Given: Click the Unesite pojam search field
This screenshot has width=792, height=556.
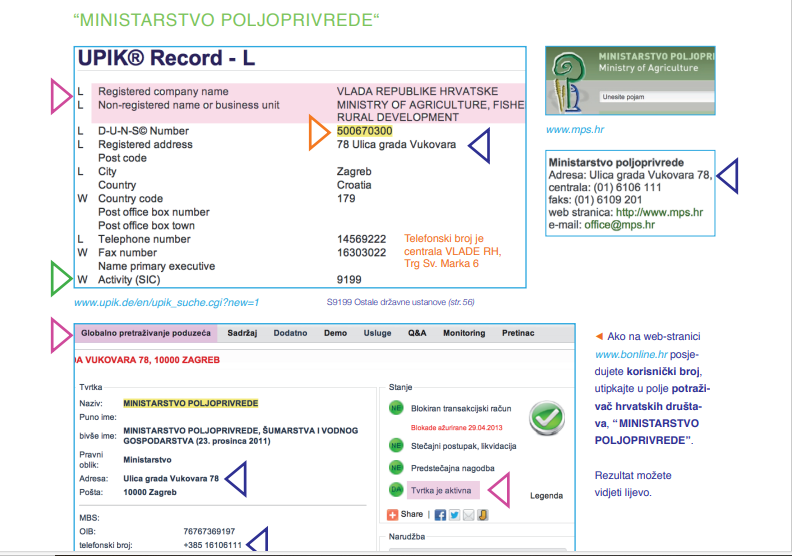Looking at the screenshot, I should (657, 97).
